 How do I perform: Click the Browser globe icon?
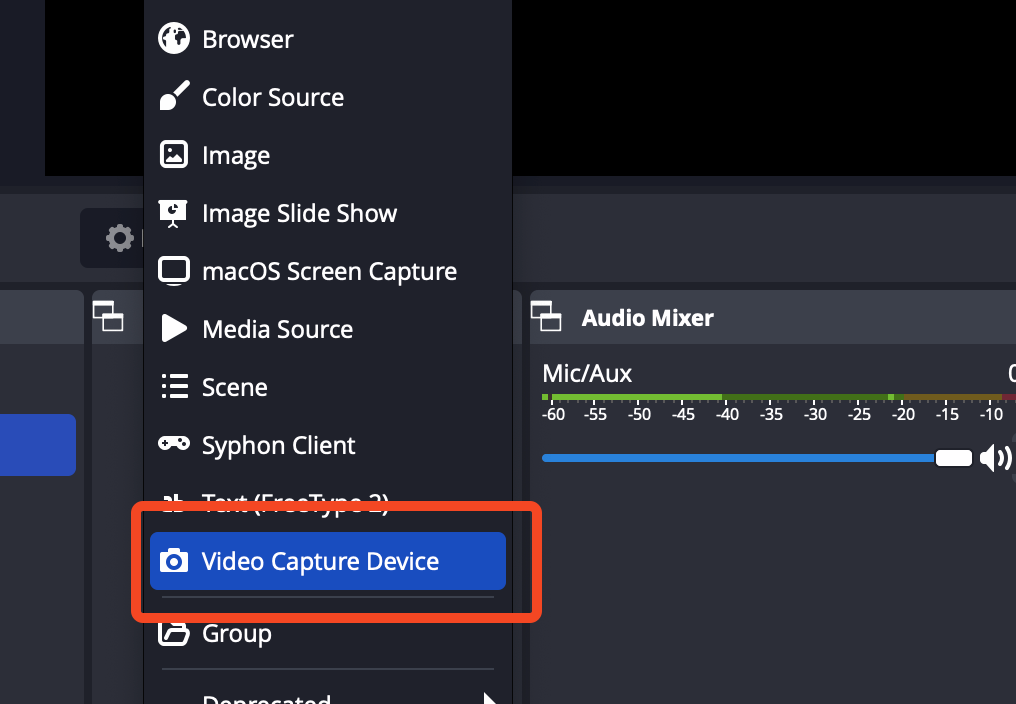[x=174, y=39]
